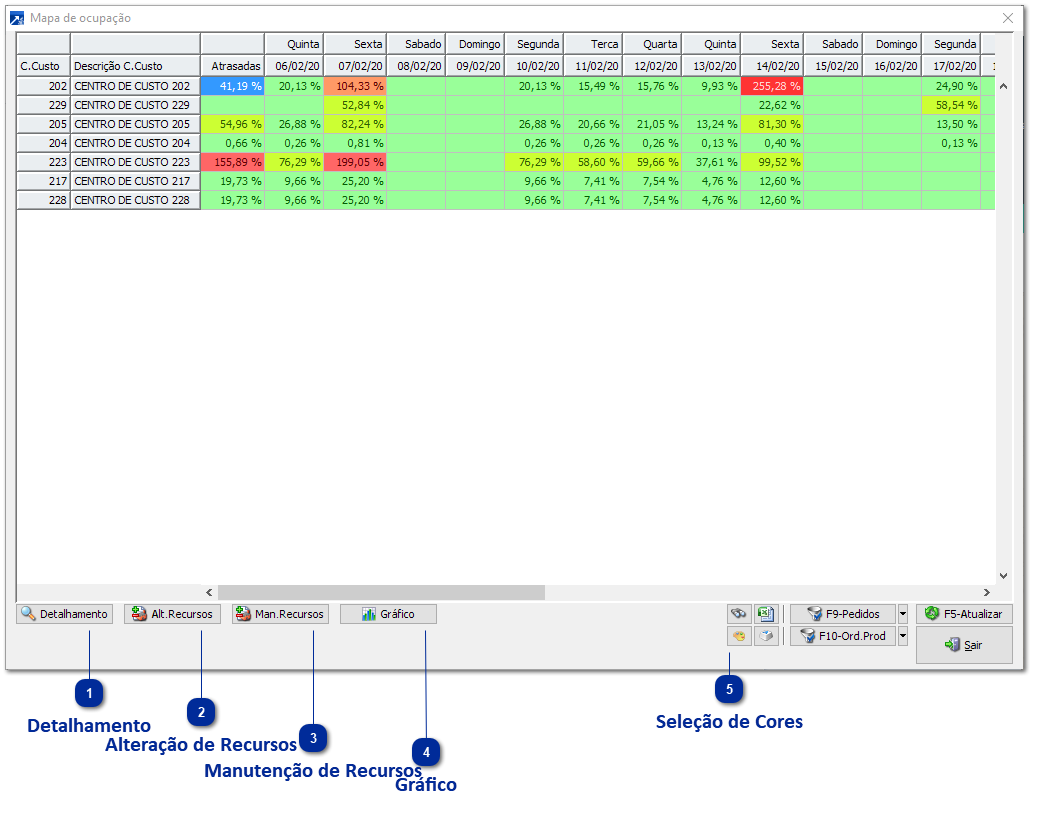Export the grid to Excel
Image resolution: width=1037 pixels, height=813 pixels.
[x=766, y=615]
